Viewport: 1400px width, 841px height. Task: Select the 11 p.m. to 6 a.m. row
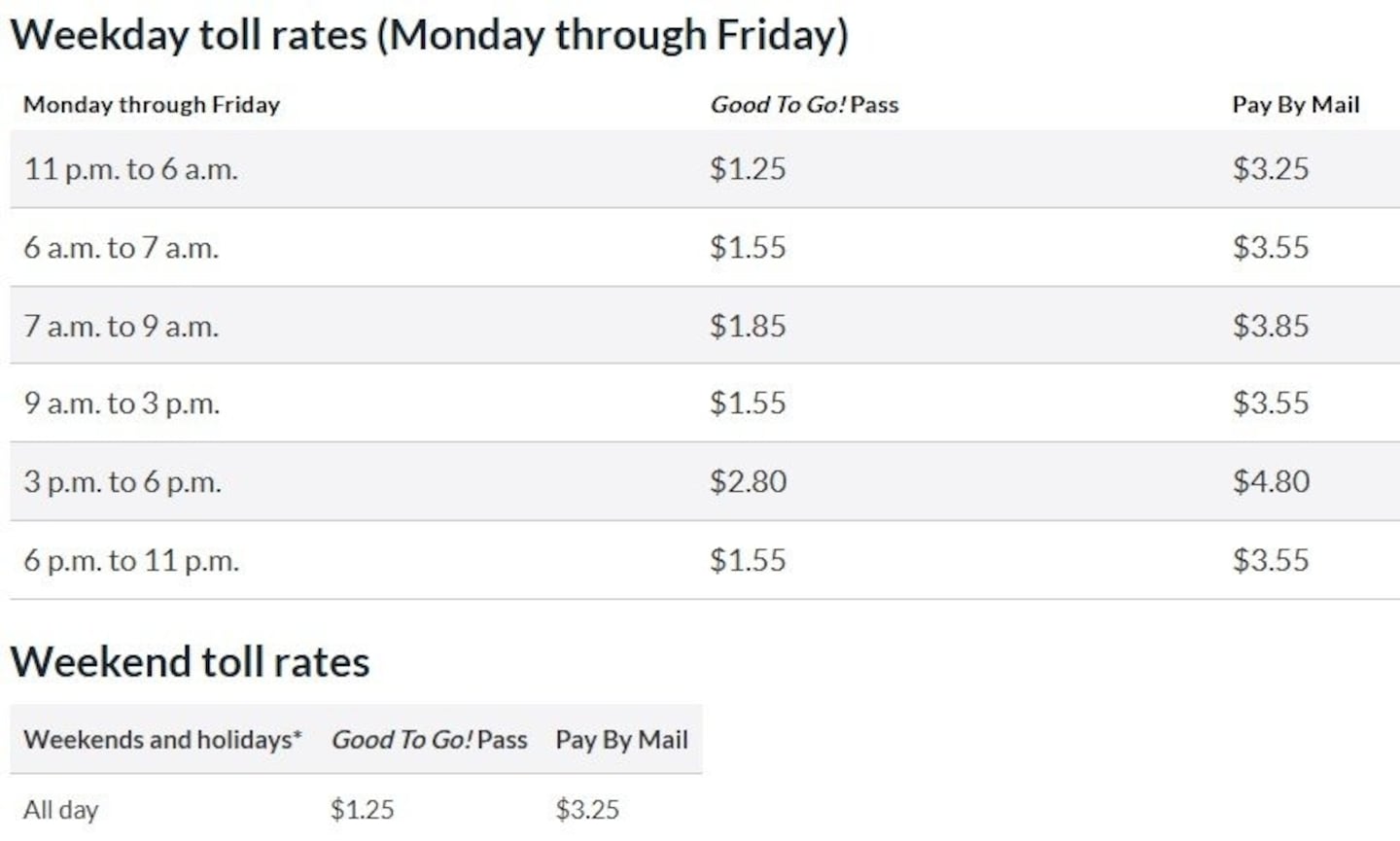tap(705, 168)
